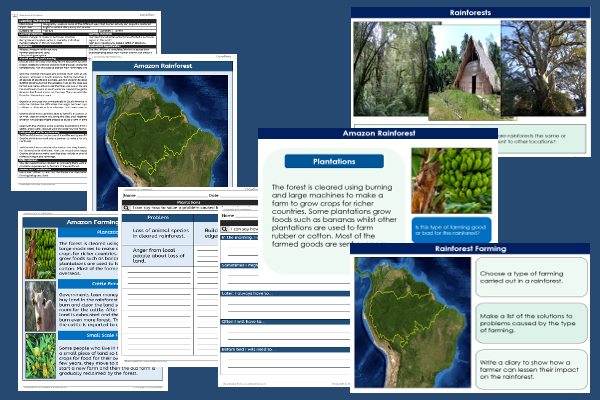Open the large branching tree photo
Image resolution: width=600 pixels, height=400 pixels.
[x=543, y=68]
